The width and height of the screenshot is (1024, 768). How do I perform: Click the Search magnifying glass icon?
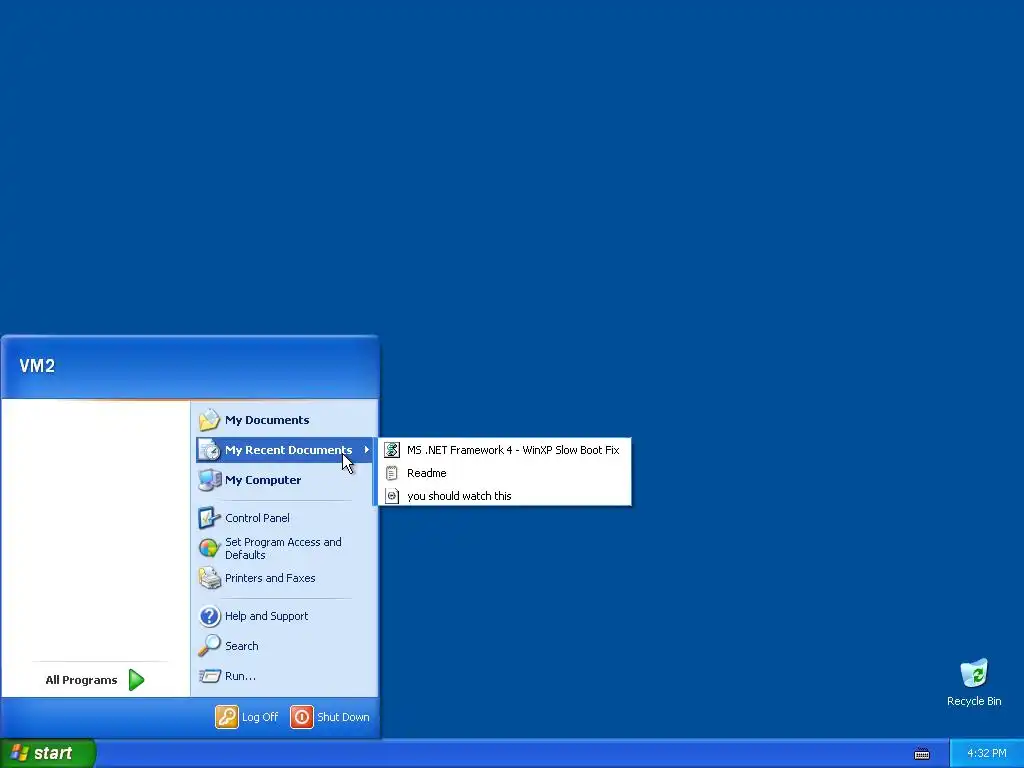coord(209,646)
